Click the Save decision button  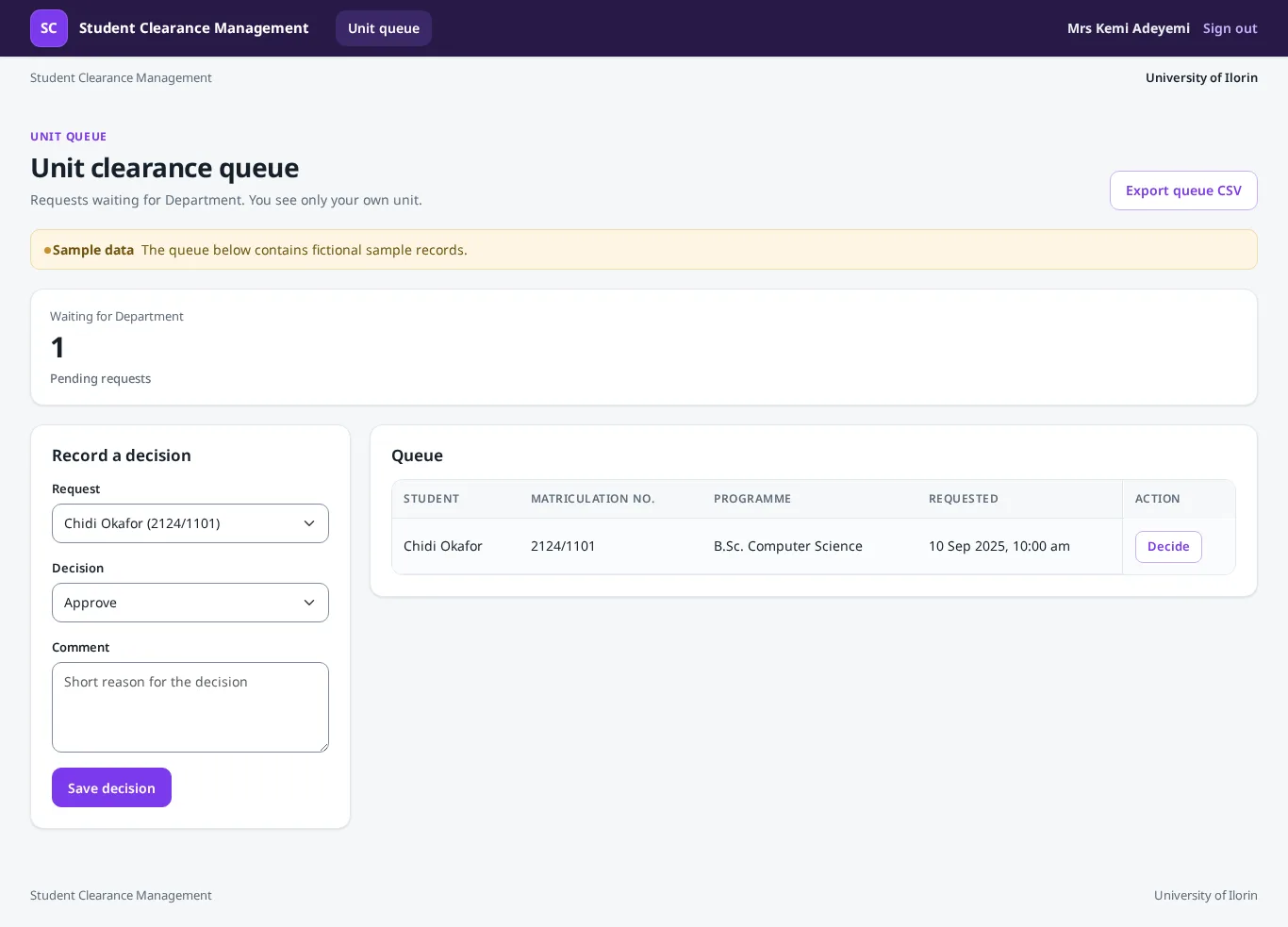(x=111, y=787)
